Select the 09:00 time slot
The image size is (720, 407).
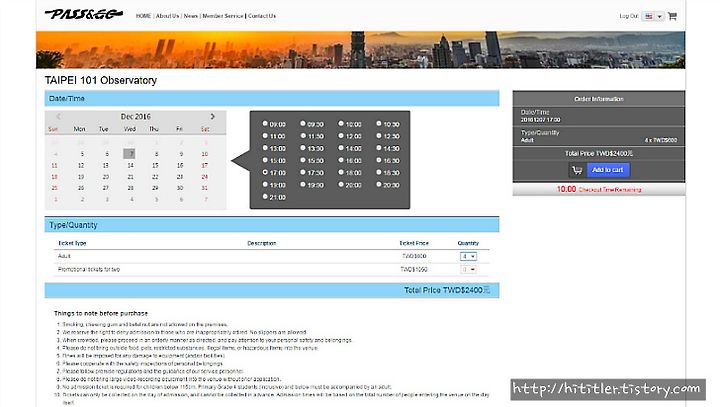265,124
